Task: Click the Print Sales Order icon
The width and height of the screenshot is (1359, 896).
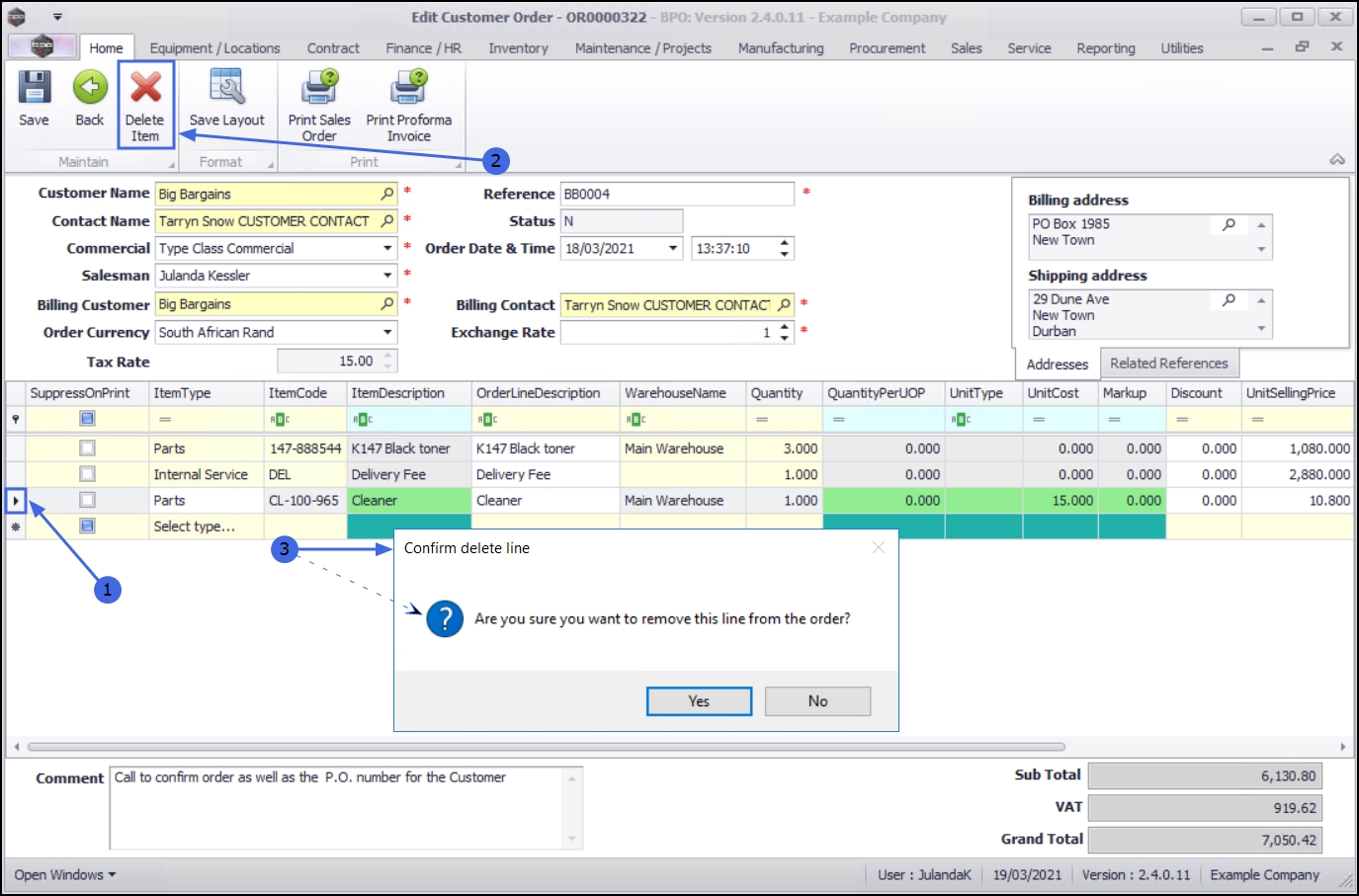Action: pos(319,88)
